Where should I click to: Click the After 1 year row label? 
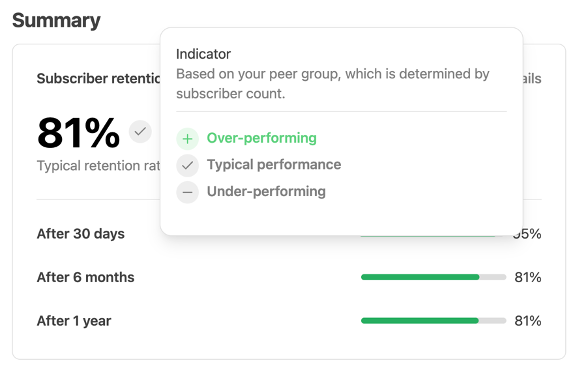click(x=74, y=321)
